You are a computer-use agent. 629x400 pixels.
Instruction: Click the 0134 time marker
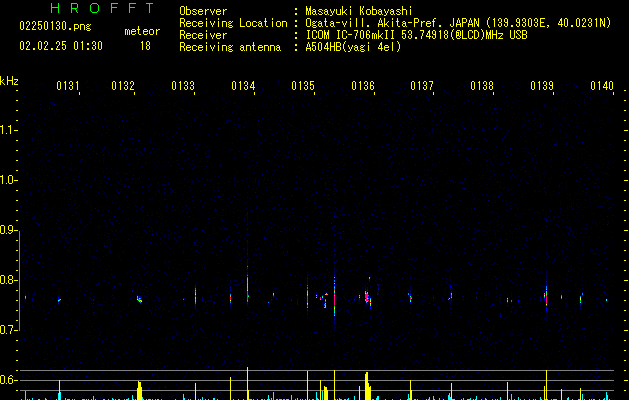(x=243, y=86)
